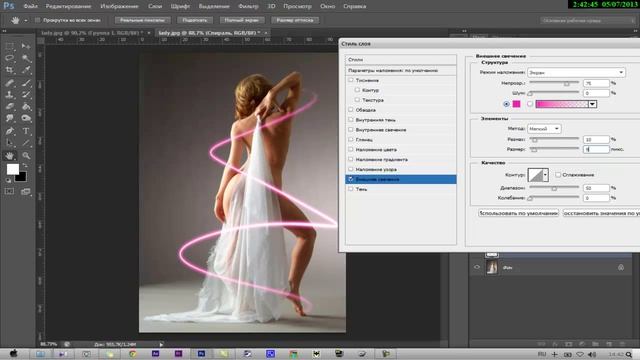The width and height of the screenshot is (640, 360).
Task: Enable the Тень effect checkbox
Action: coord(351,189)
